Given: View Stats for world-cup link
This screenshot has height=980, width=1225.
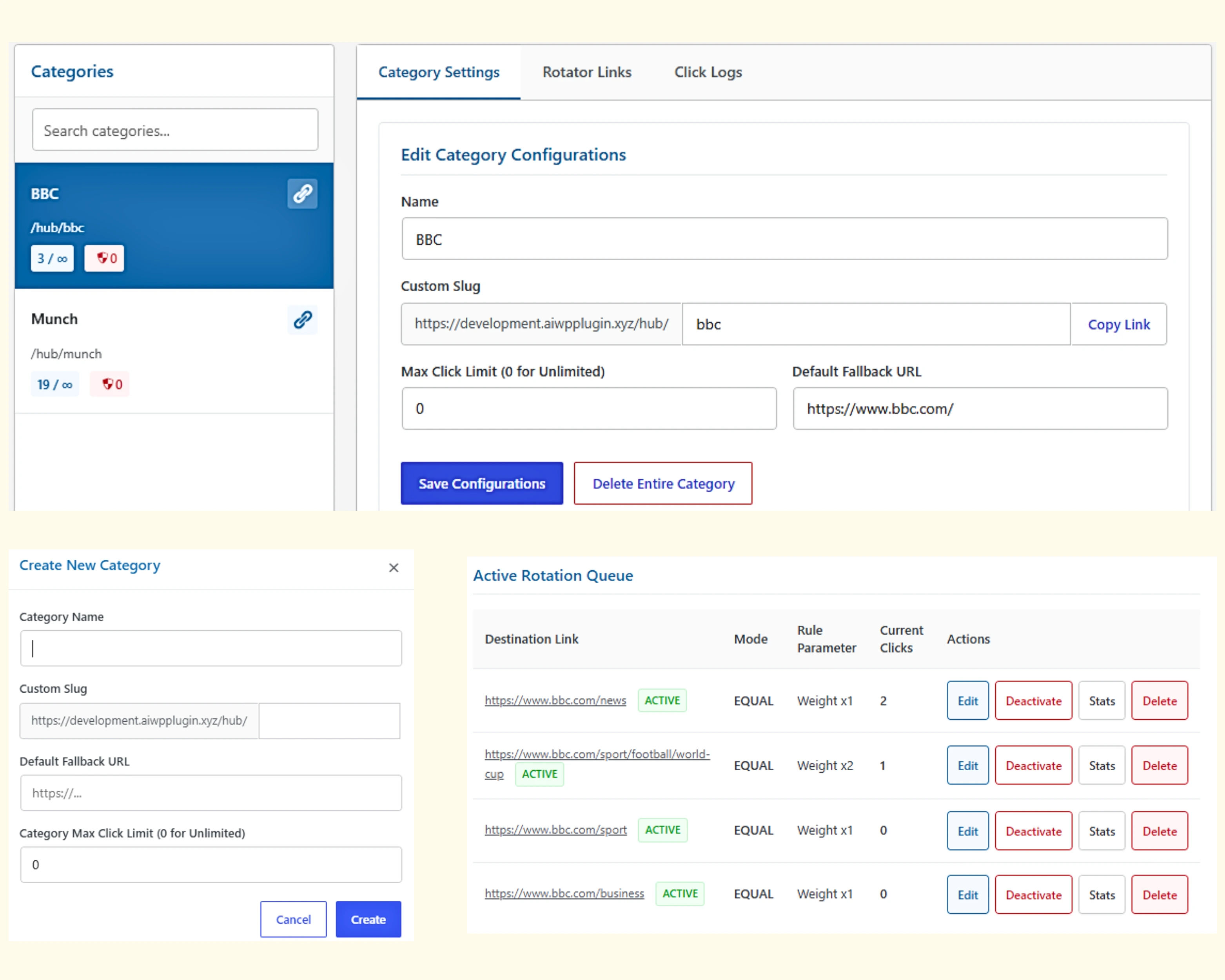Looking at the screenshot, I should coord(1102,766).
